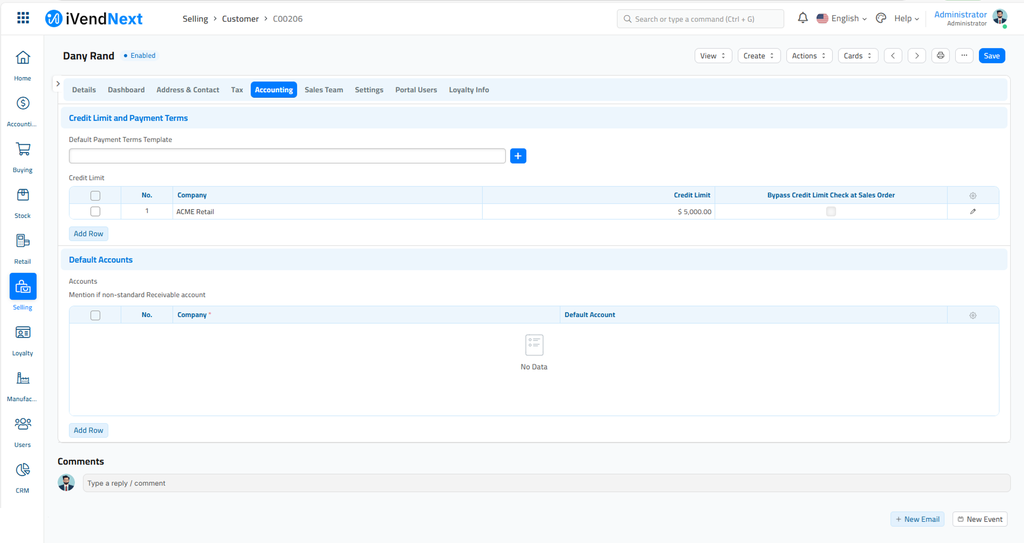Click the print icon button
1024x543 pixels.
[940, 56]
